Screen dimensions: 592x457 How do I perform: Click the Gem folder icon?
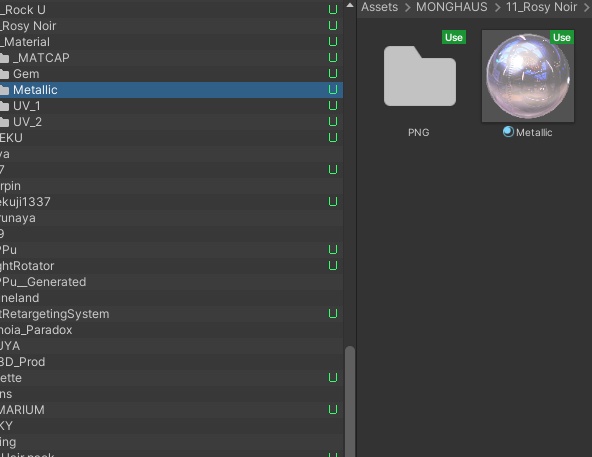5,74
